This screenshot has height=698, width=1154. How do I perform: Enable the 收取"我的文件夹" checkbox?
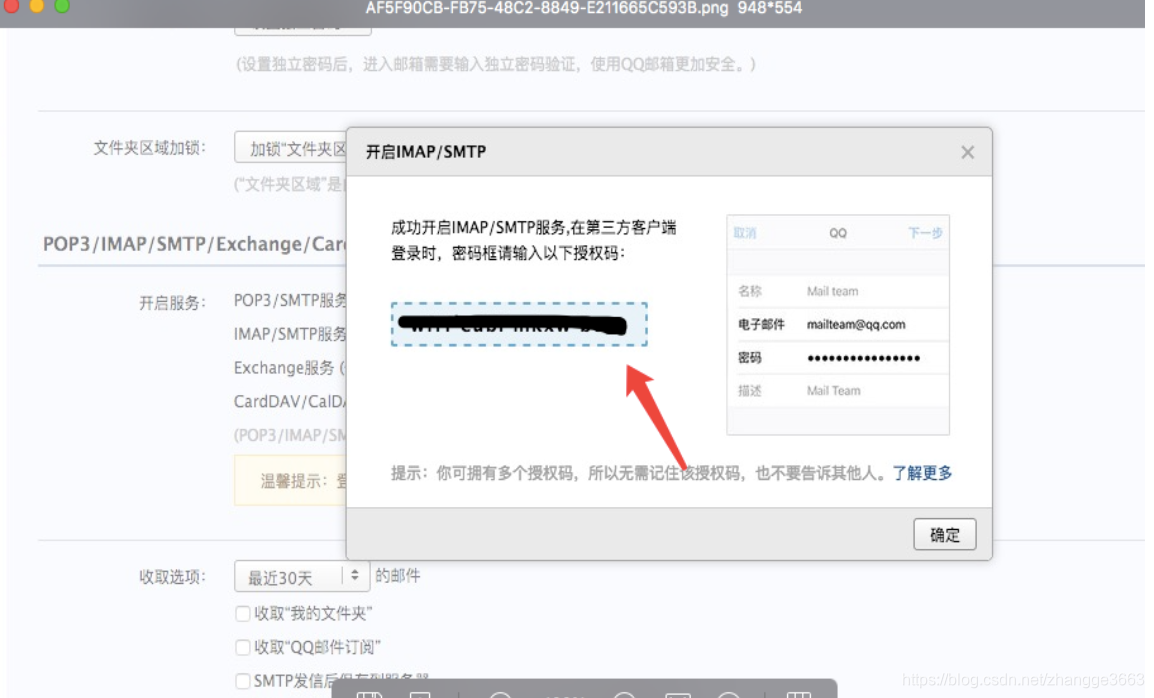coord(242,613)
